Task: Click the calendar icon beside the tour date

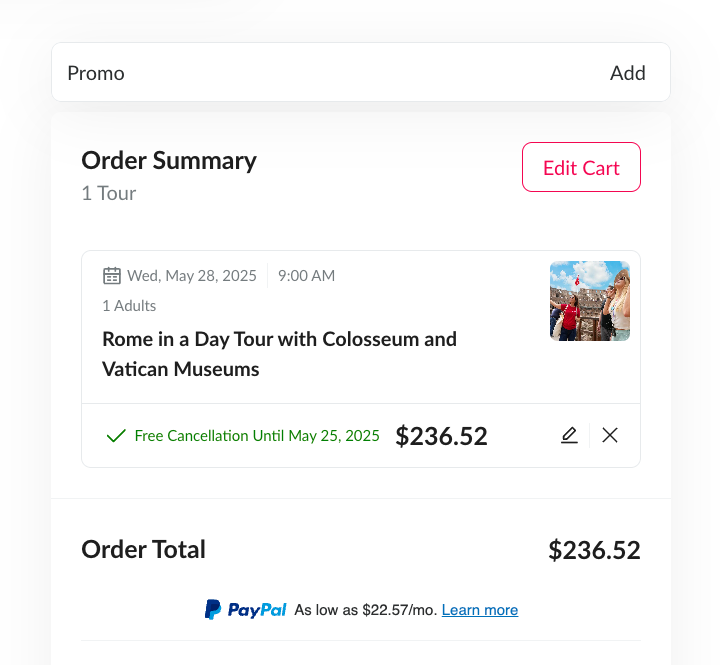Action: [112, 276]
